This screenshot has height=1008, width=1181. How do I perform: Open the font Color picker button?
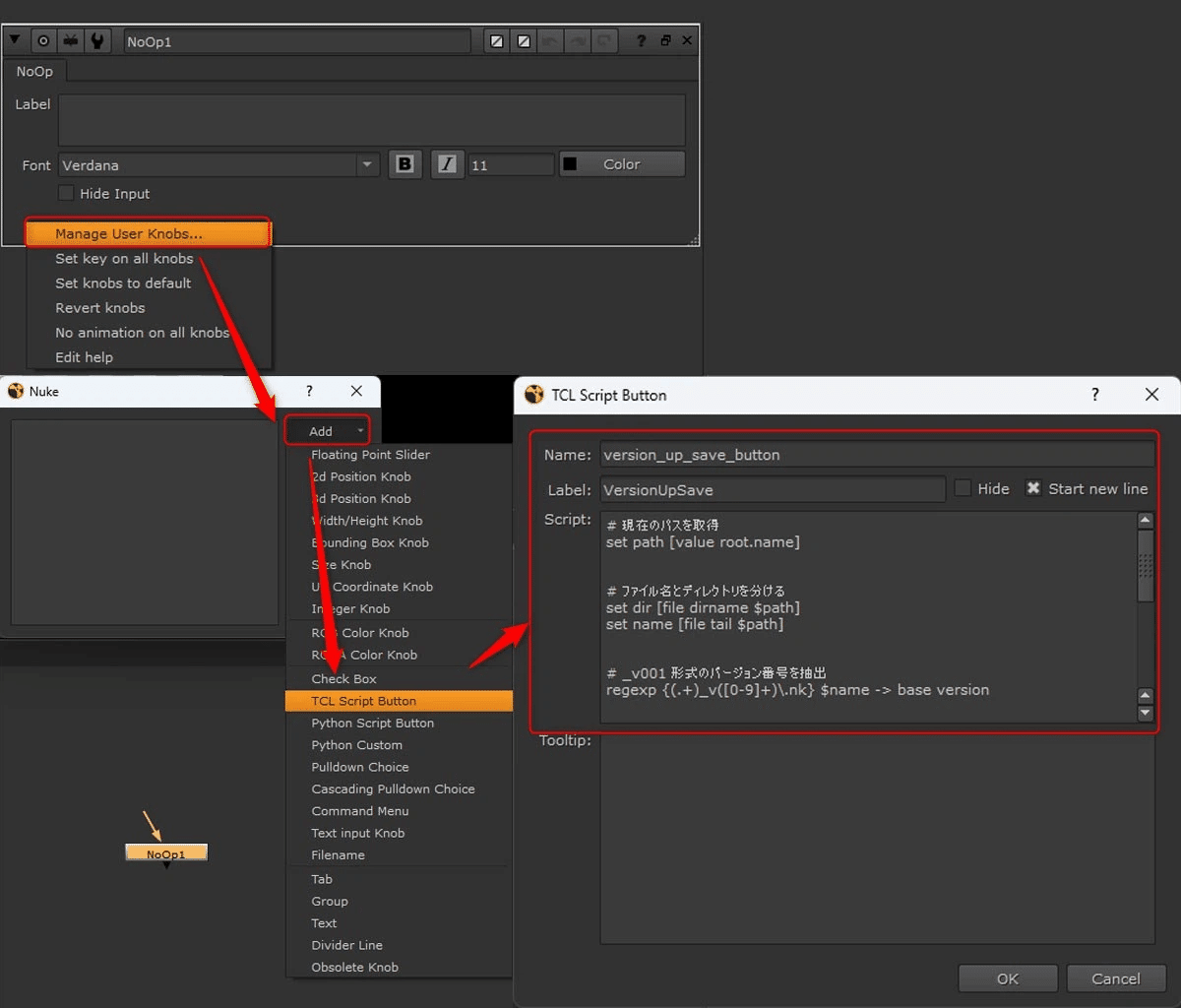point(622,164)
